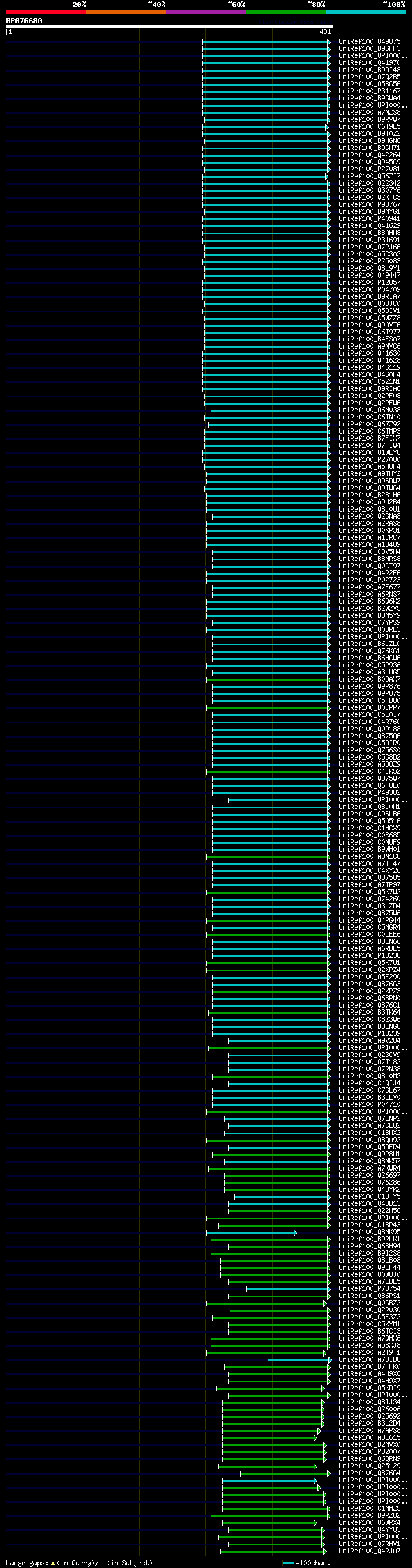Select hit label UniRef100_O74260
Image resolution: width=412 pixels, height=1568 pixels.
click(370, 899)
